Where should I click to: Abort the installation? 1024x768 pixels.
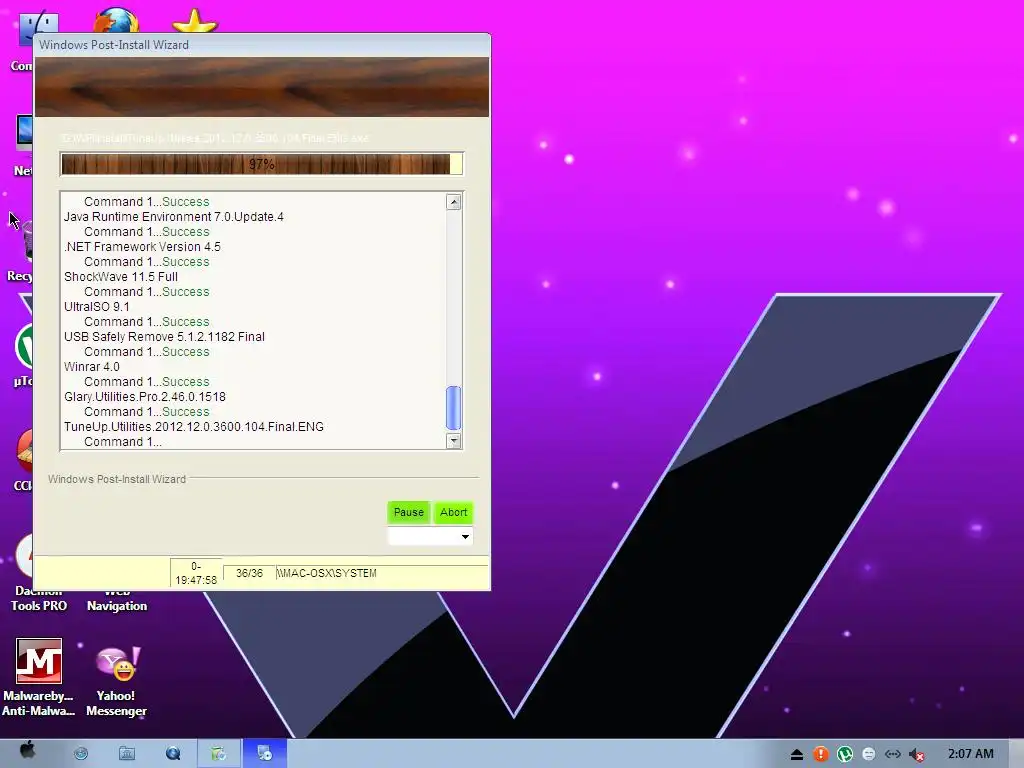coord(453,513)
